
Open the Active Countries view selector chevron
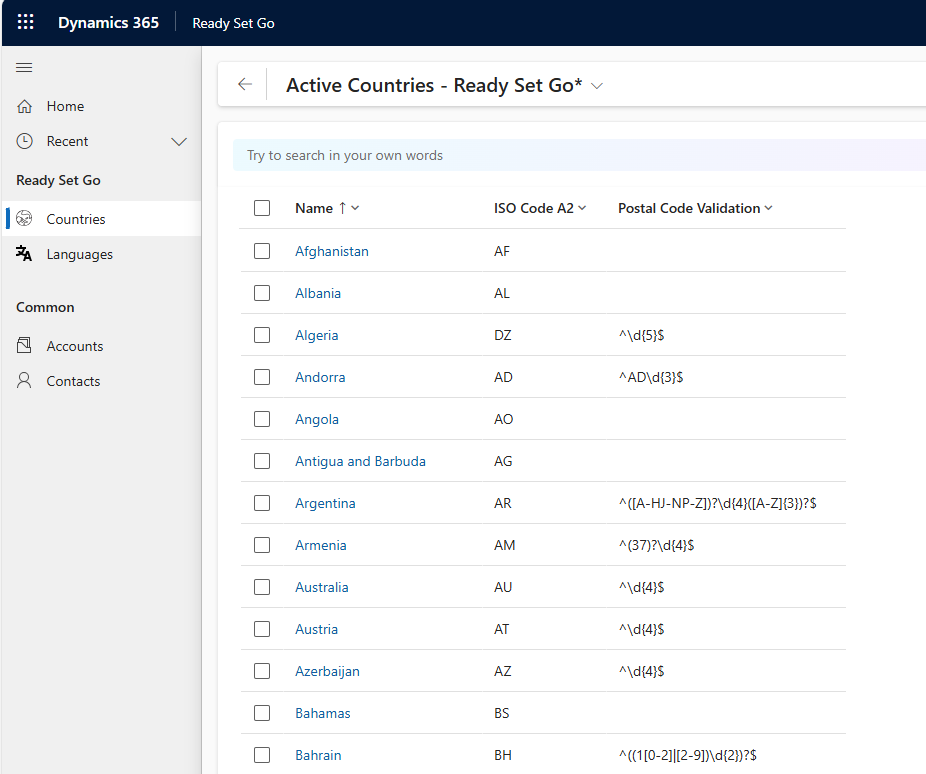[597, 86]
